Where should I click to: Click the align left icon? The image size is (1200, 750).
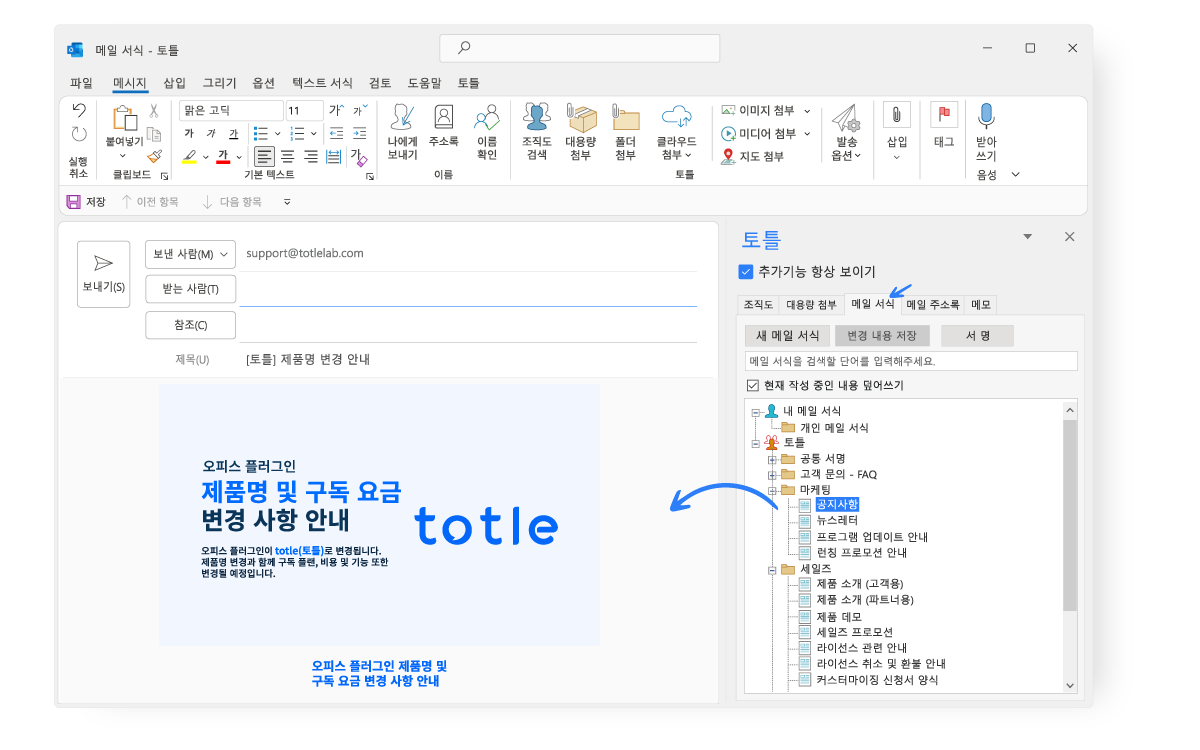click(x=264, y=156)
